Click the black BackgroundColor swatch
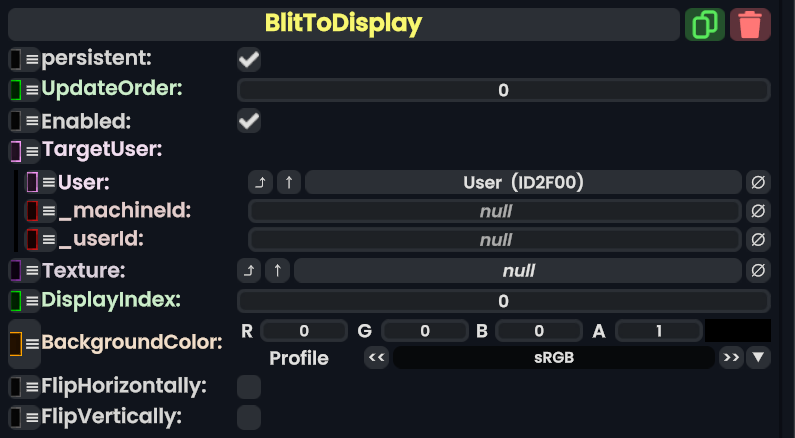Viewport: 795px width, 438px height. coord(737,330)
